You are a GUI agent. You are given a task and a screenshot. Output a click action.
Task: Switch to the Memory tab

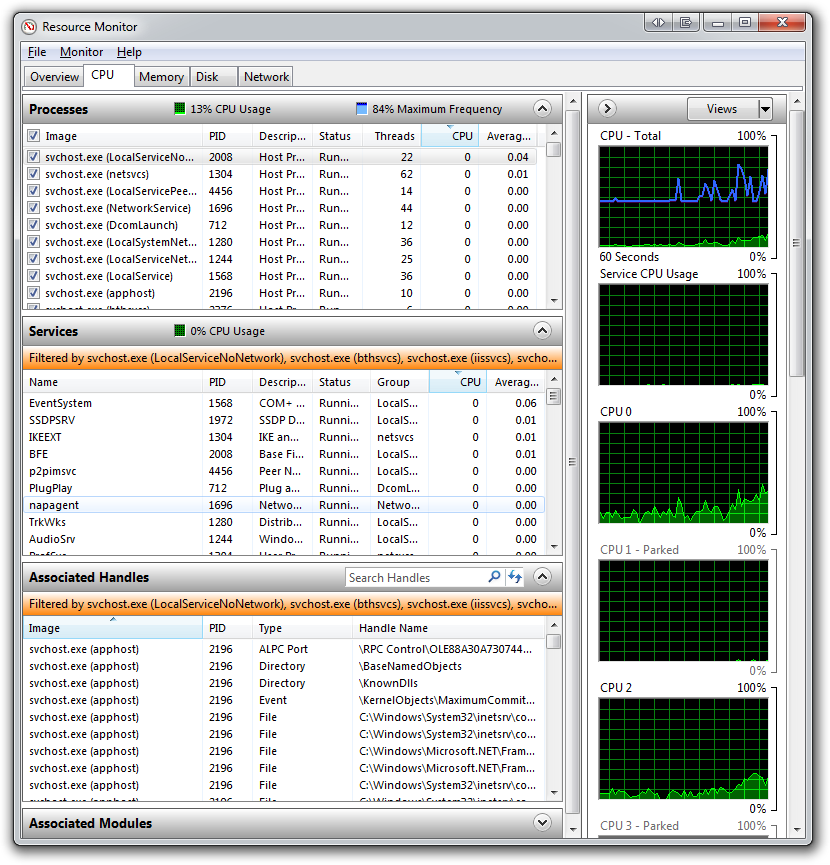pyautogui.click(x=161, y=77)
